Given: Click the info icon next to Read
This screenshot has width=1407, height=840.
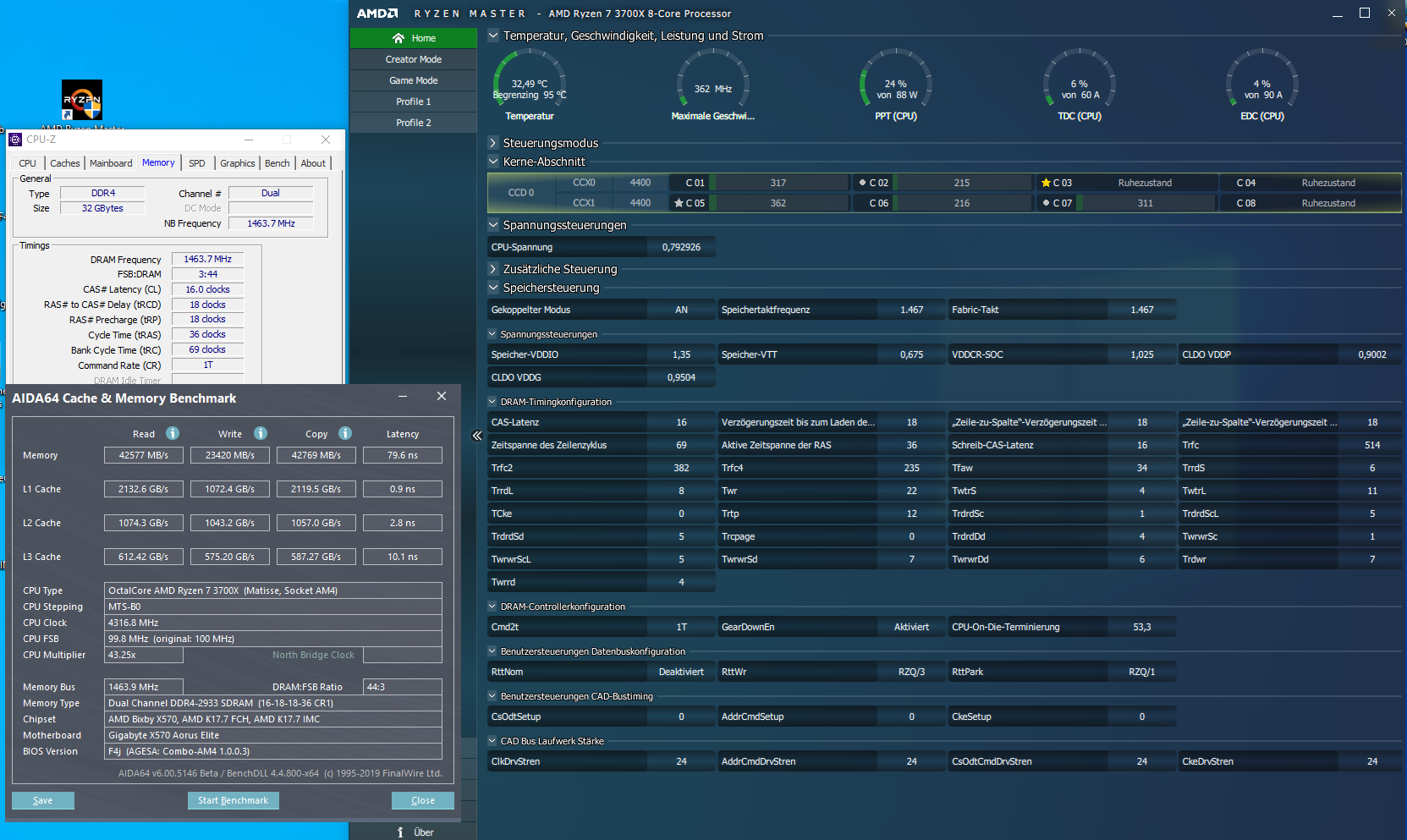Looking at the screenshot, I should click(x=173, y=433).
